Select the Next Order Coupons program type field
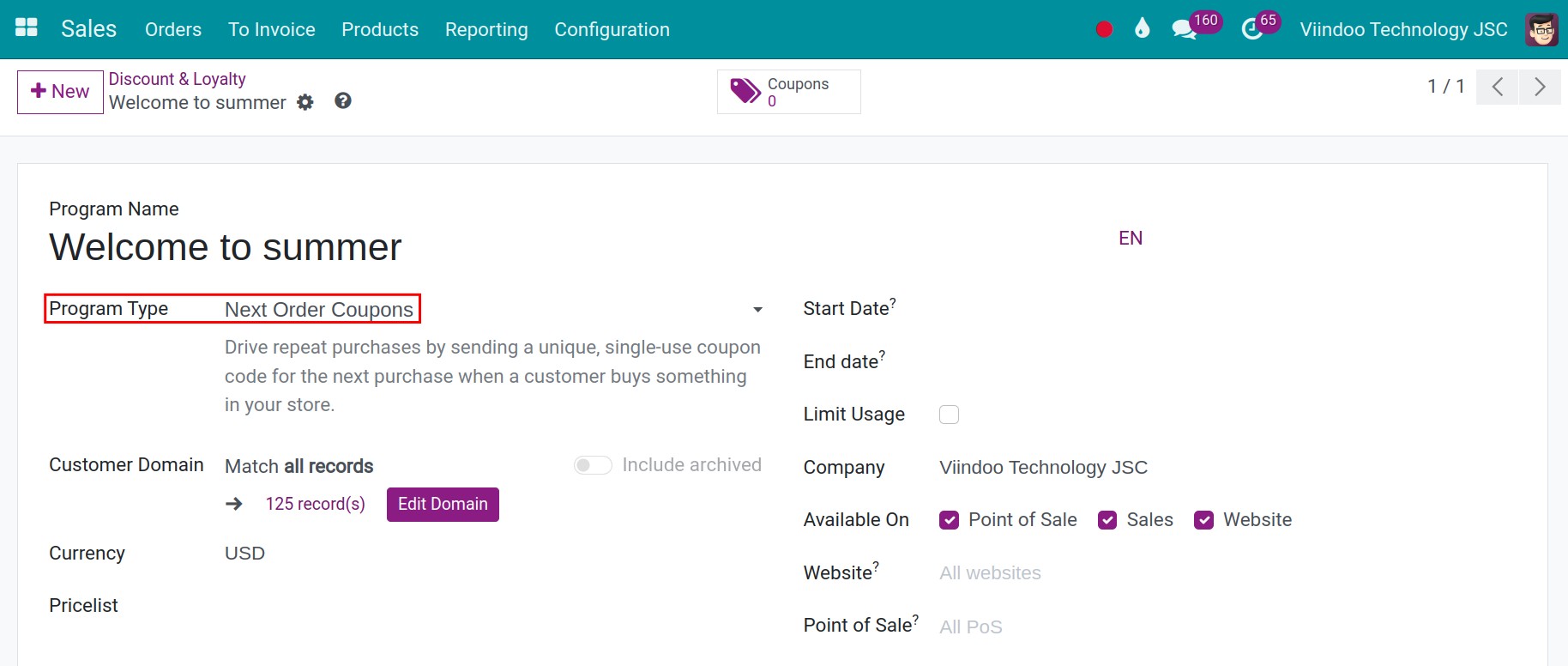 (x=493, y=309)
